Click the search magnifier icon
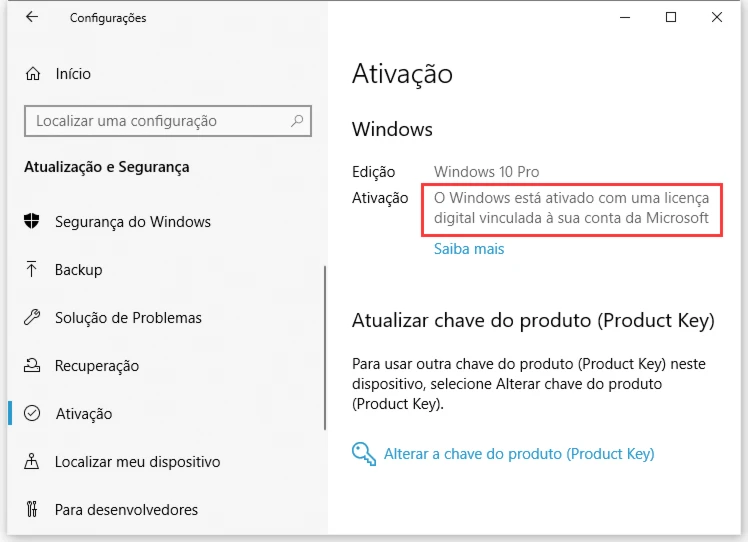The image size is (748, 542). 297,121
